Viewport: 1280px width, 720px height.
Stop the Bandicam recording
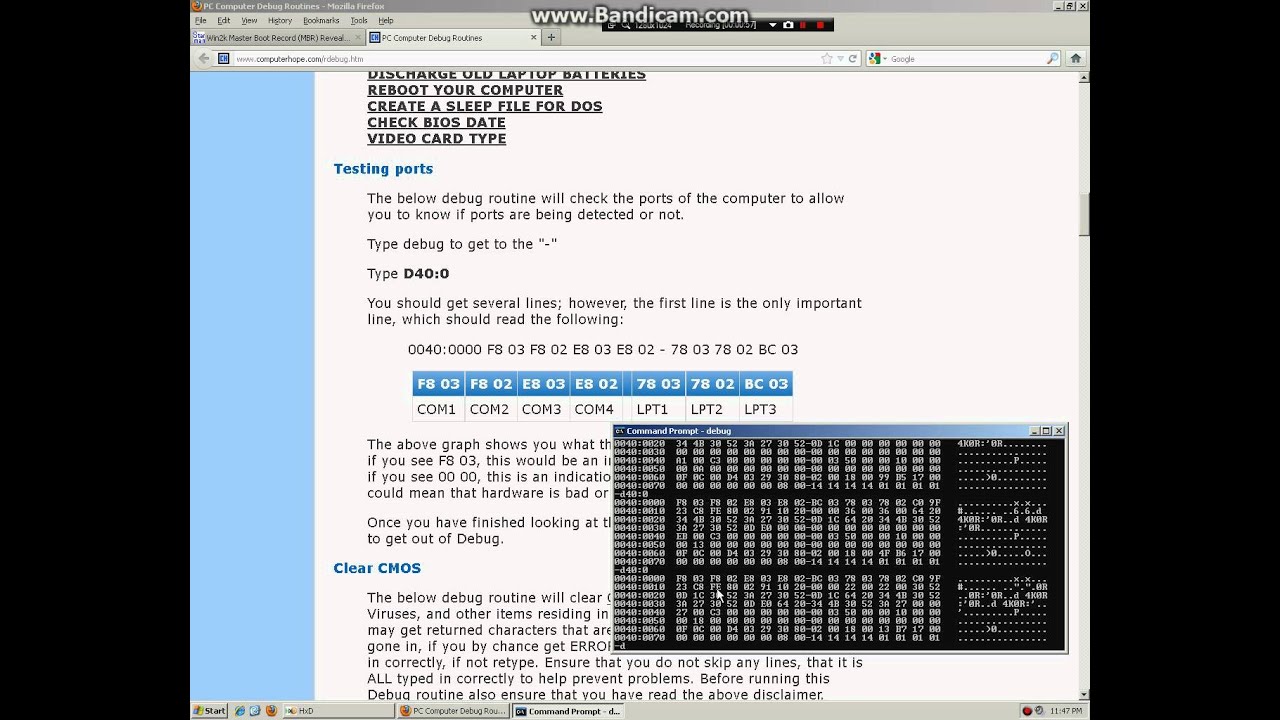point(821,24)
